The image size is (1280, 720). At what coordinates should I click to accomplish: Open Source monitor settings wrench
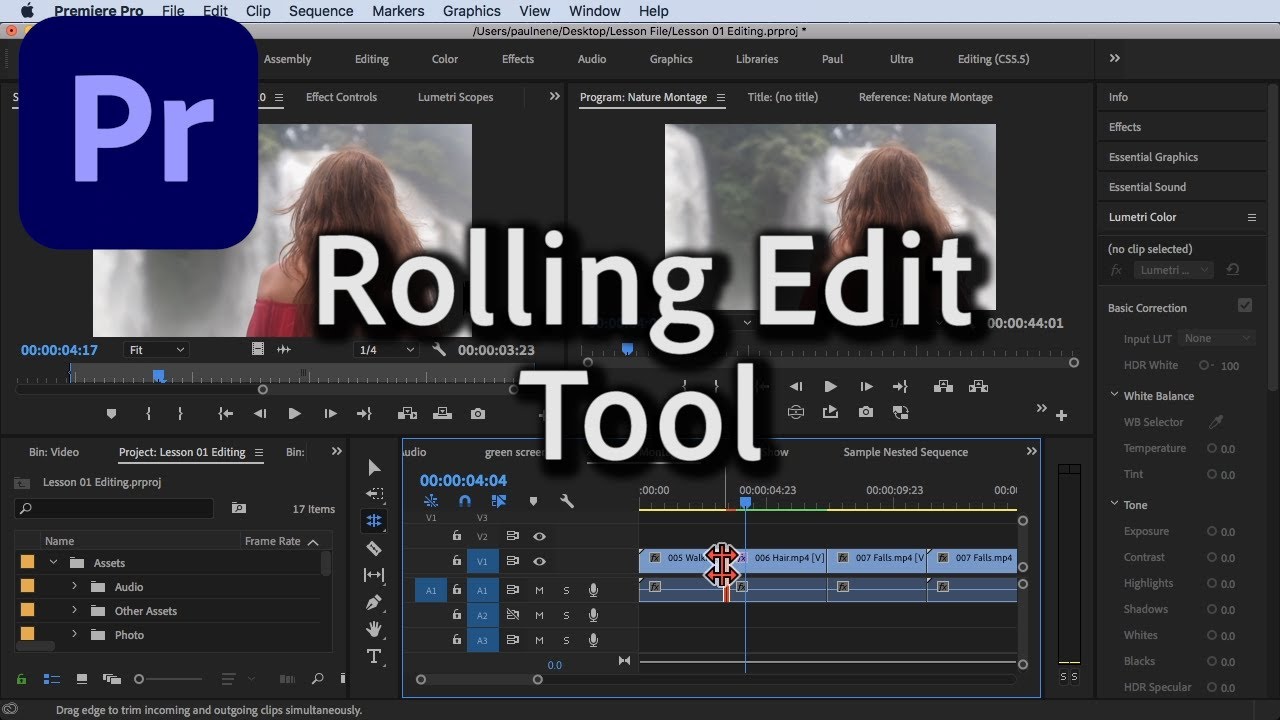pyautogui.click(x=439, y=350)
